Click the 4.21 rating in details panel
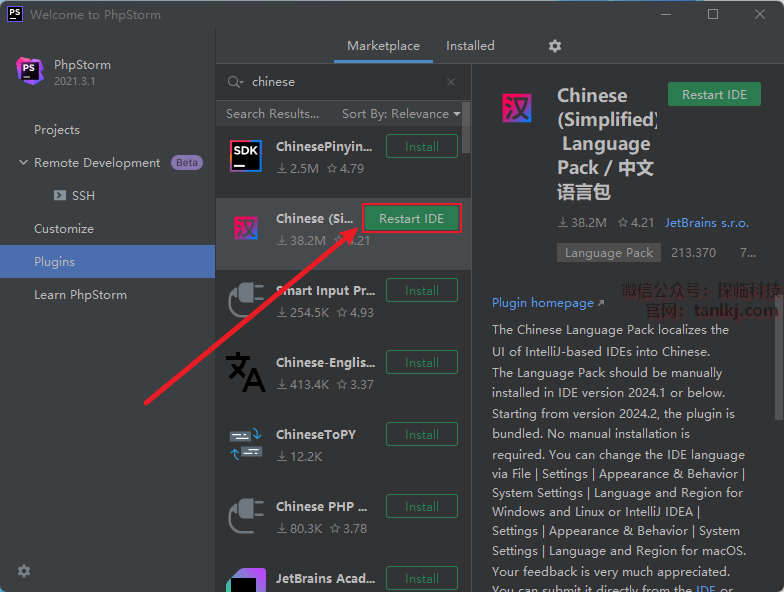The image size is (784, 592). pos(636,223)
